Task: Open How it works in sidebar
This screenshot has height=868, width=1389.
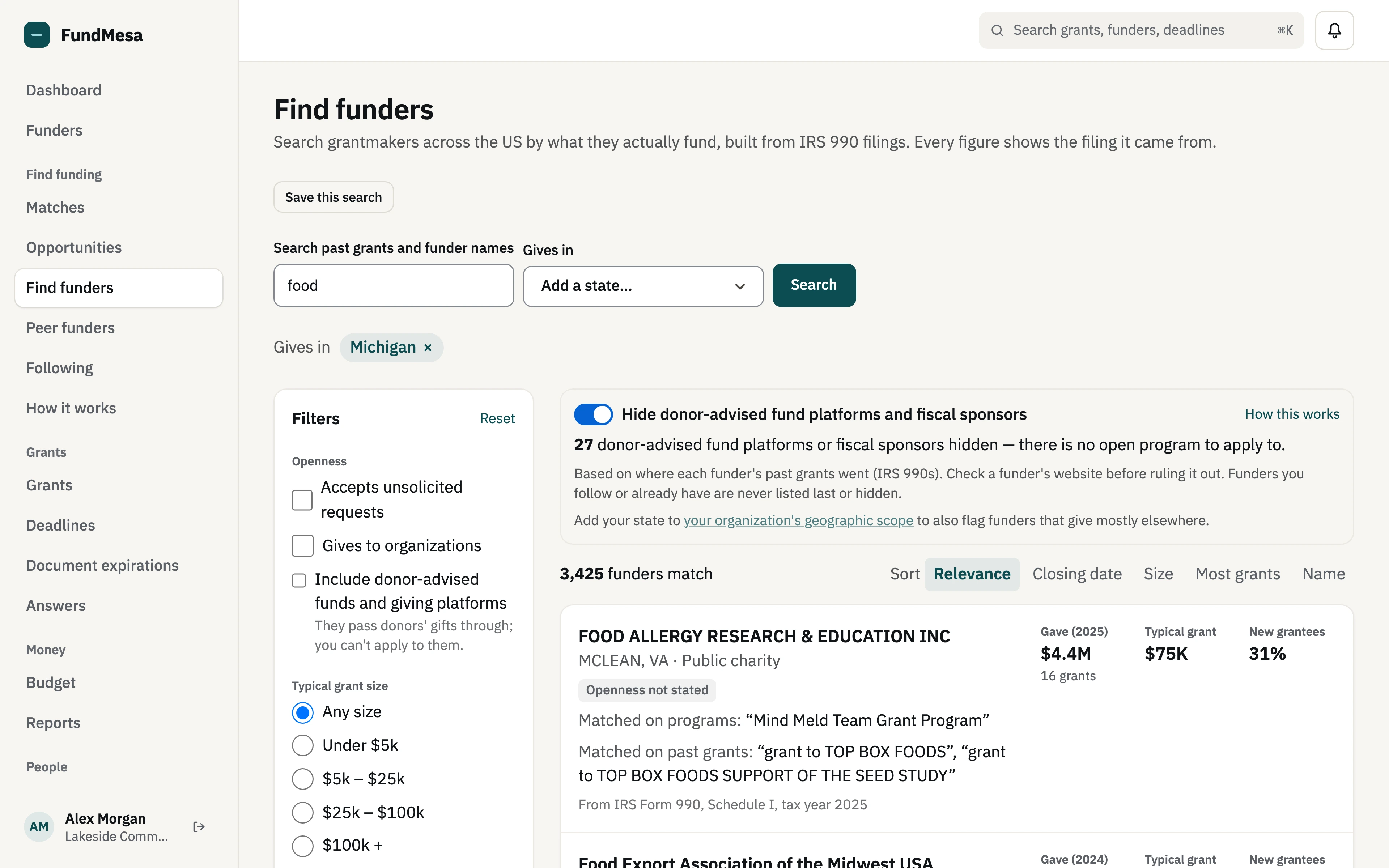Action: [x=119, y=409]
